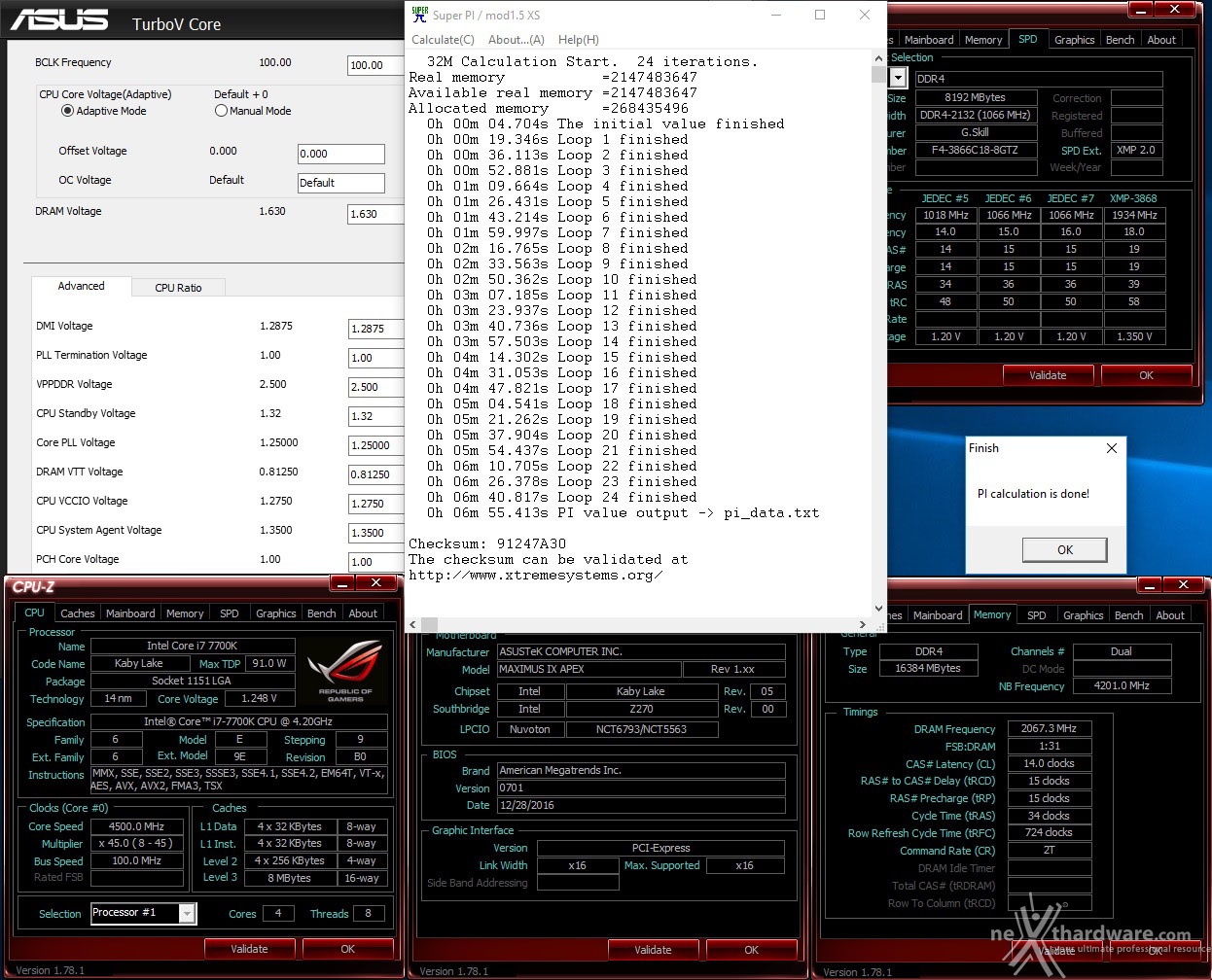Open Bench tab in CPU-Z CPU window

(x=322, y=613)
